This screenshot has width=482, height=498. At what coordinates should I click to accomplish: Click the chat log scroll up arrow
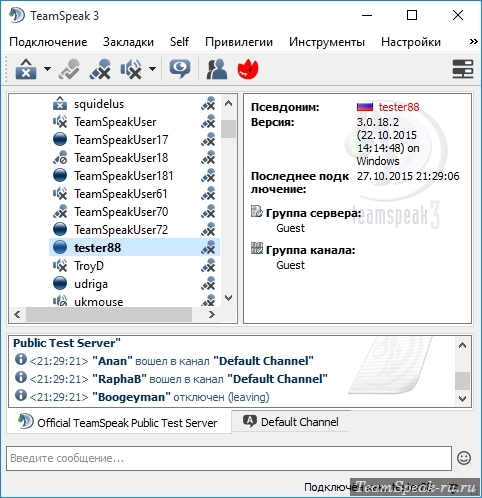[462, 345]
